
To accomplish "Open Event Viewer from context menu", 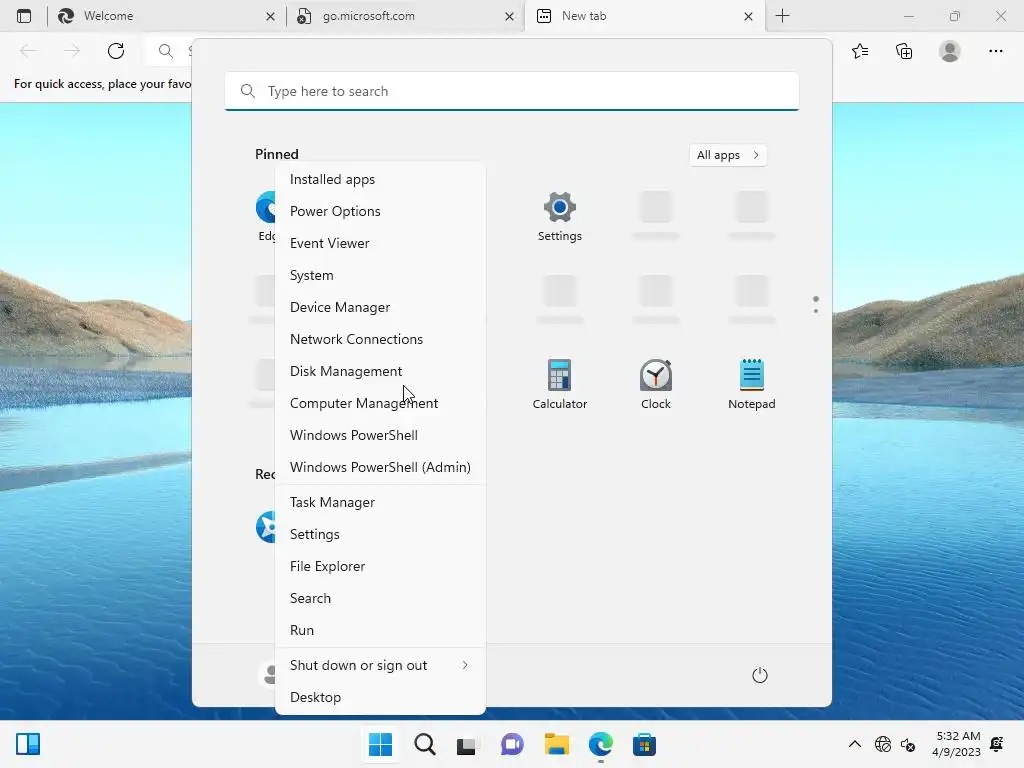I will (x=380, y=243).
